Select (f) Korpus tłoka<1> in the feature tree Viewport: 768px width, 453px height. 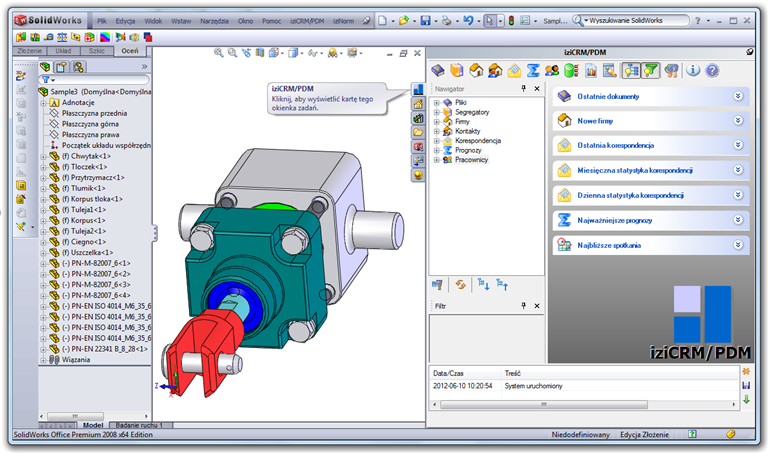click(x=92, y=199)
